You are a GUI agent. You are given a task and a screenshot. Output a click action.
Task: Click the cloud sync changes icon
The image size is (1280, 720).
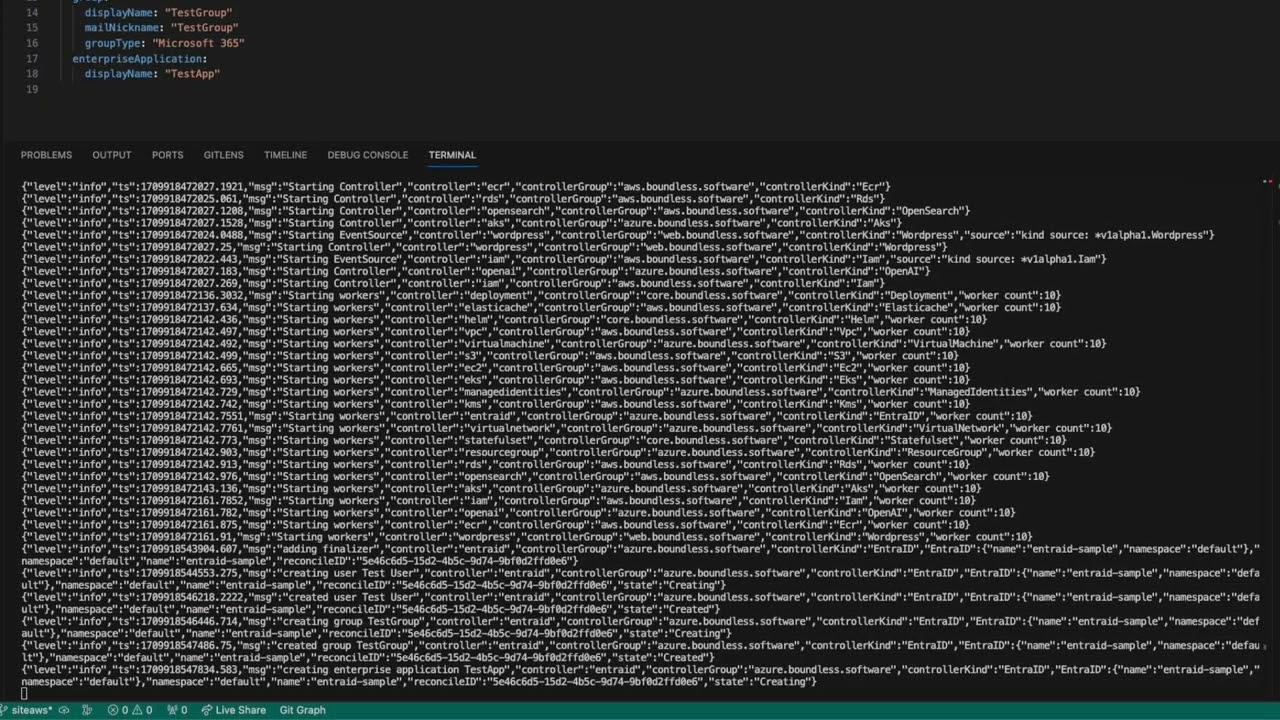(64, 710)
